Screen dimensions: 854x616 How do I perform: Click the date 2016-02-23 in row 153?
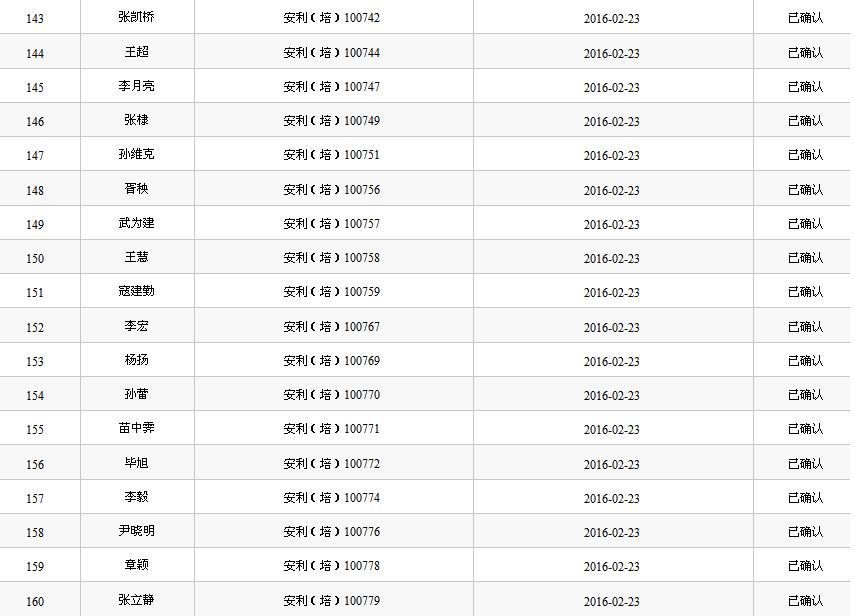click(611, 362)
